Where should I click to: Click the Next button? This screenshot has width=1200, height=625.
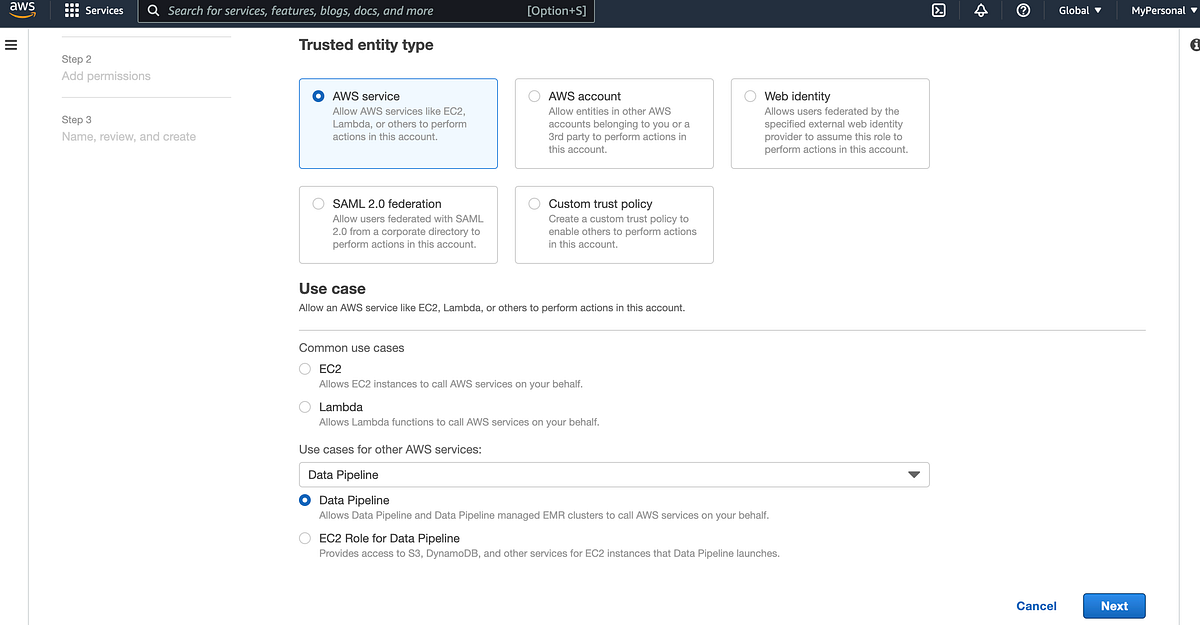pos(1114,605)
